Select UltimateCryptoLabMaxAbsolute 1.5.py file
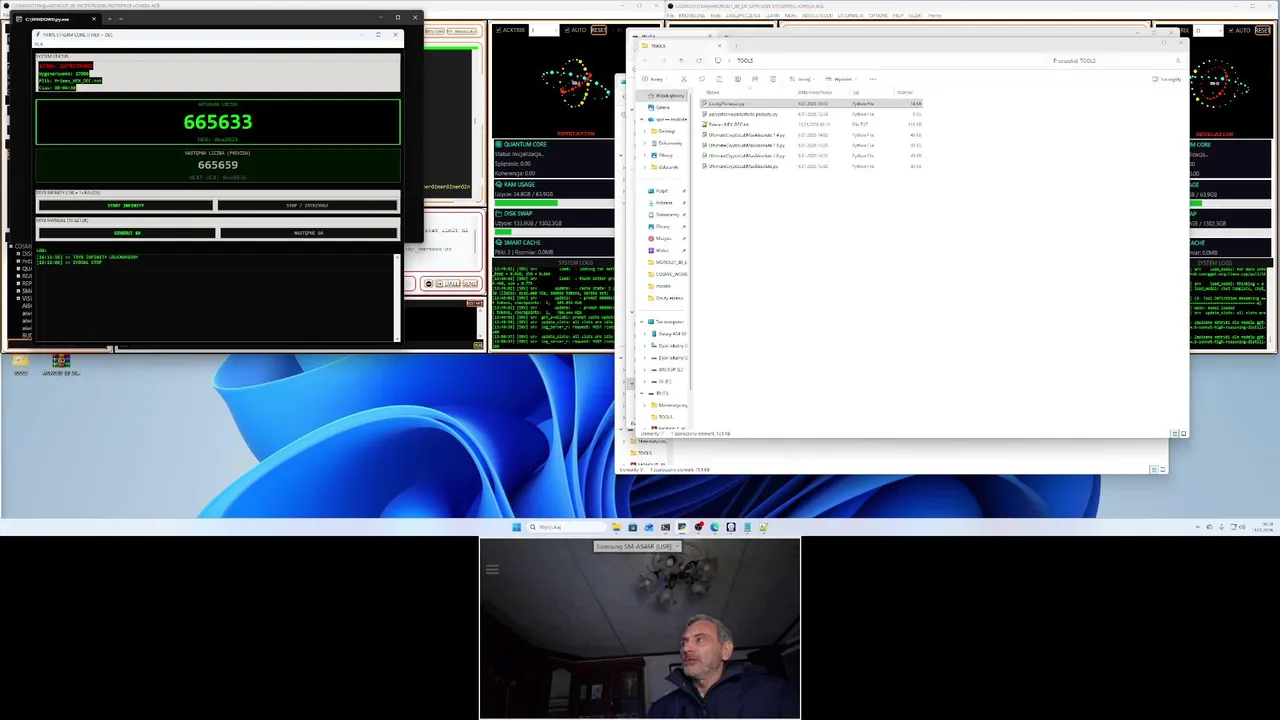This screenshot has width=1280, height=720. coord(745,145)
